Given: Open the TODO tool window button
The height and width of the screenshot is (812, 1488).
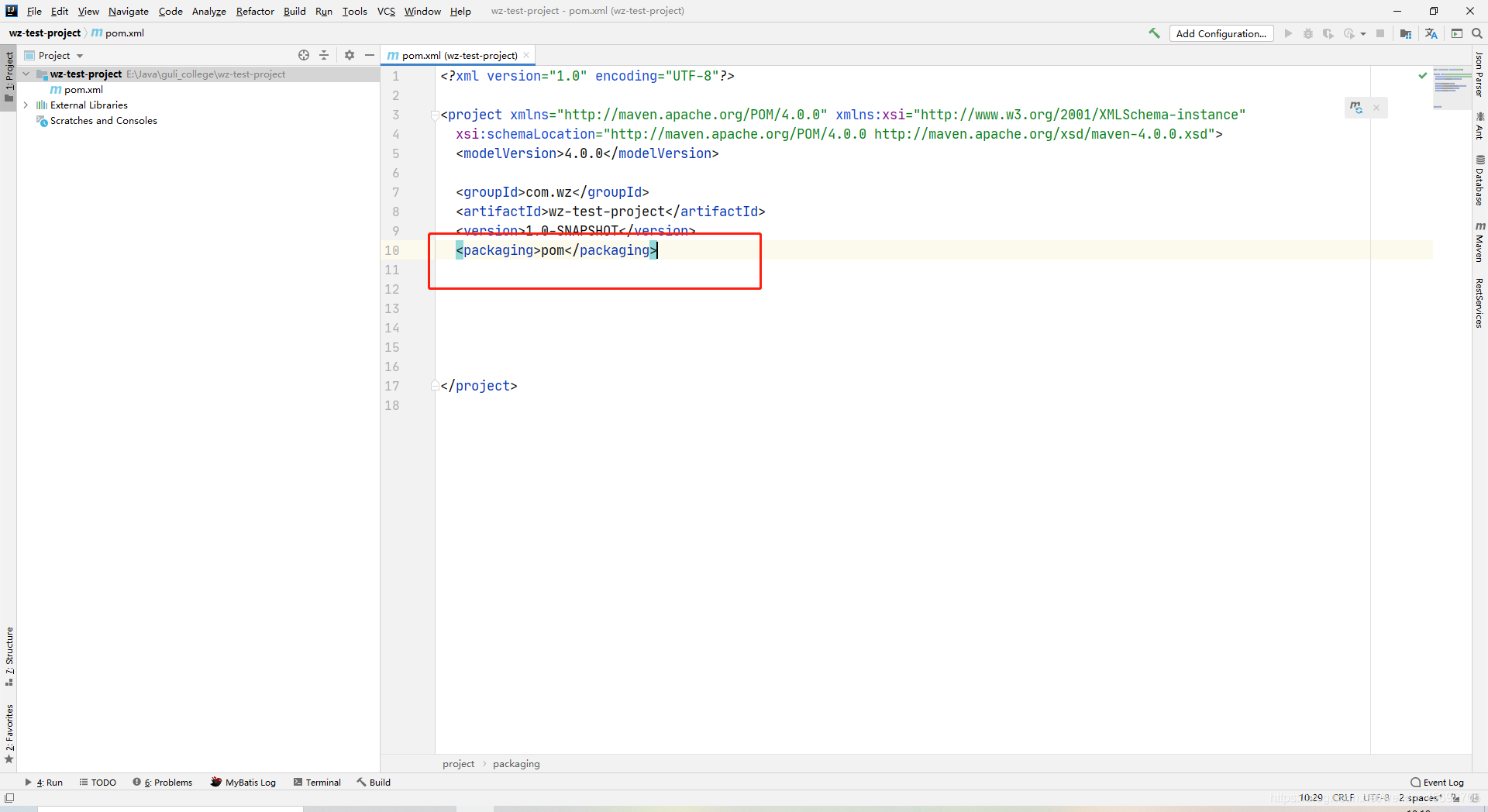Looking at the screenshot, I should pyautogui.click(x=98, y=783).
